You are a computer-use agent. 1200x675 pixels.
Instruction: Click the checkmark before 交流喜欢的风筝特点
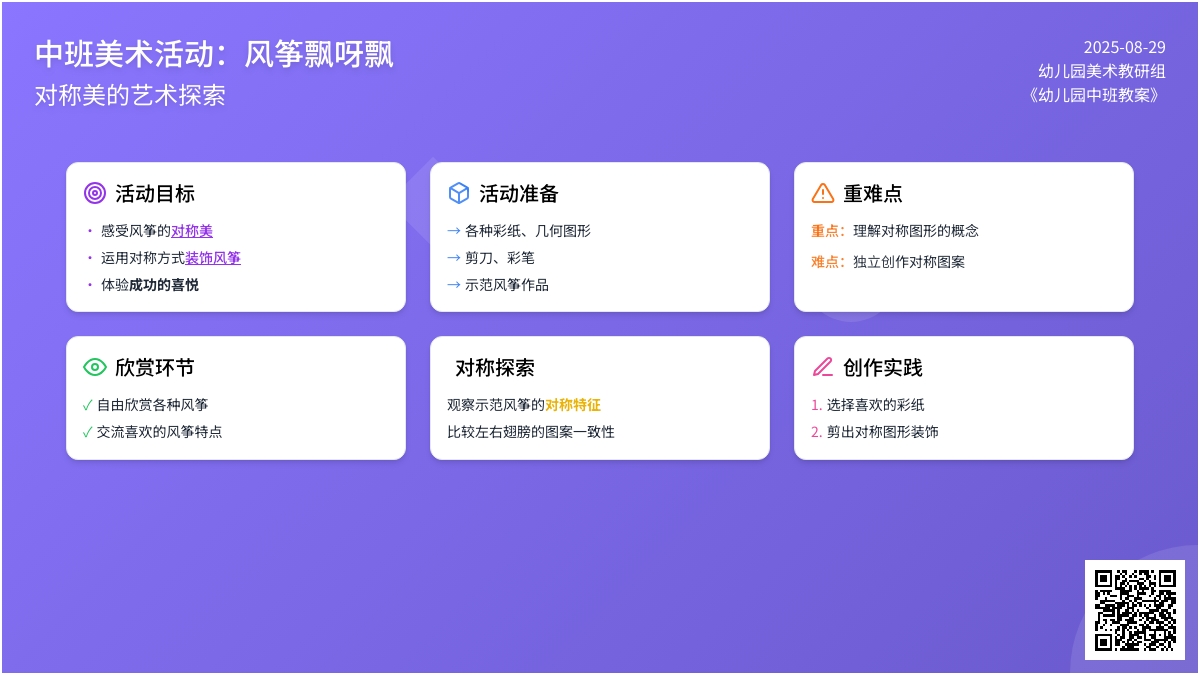coord(88,432)
